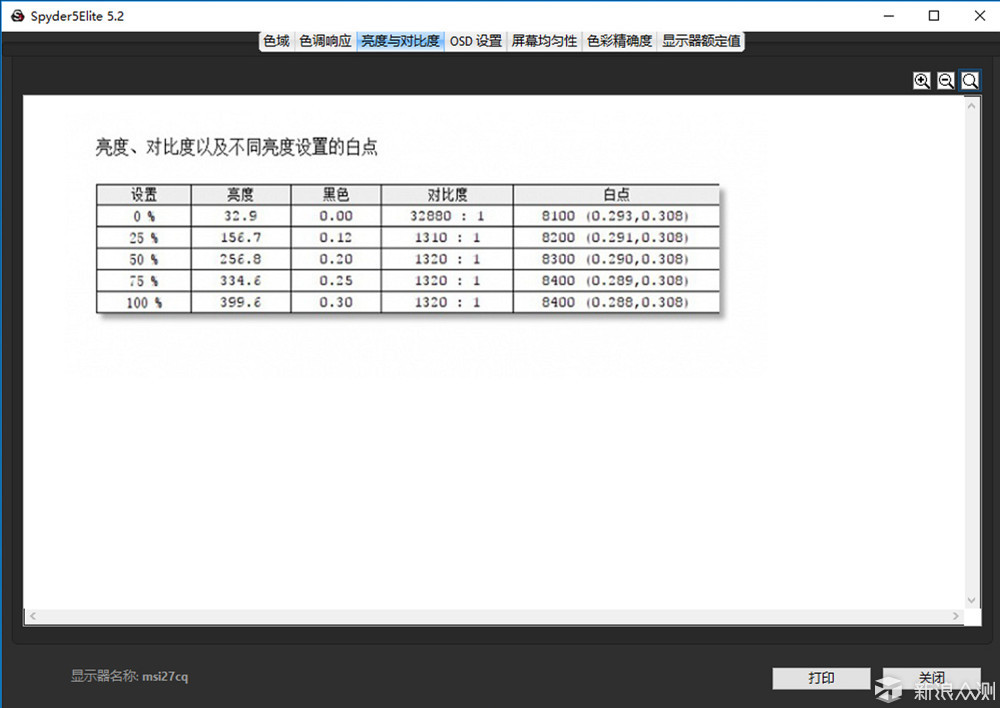Screen dimensions: 1000x708
Task: Click the brightness report table header 白点
Action: 615,194
